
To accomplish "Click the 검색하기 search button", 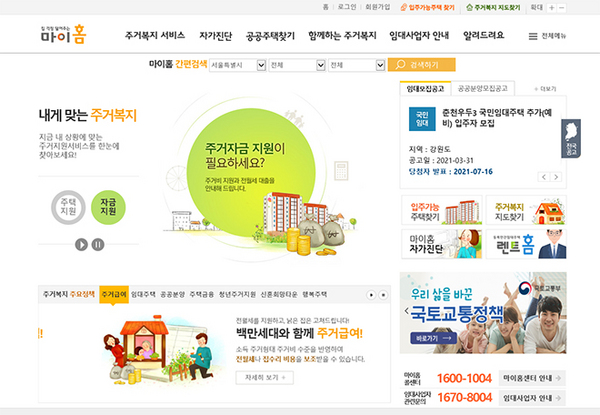I will [x=422, y=65].
